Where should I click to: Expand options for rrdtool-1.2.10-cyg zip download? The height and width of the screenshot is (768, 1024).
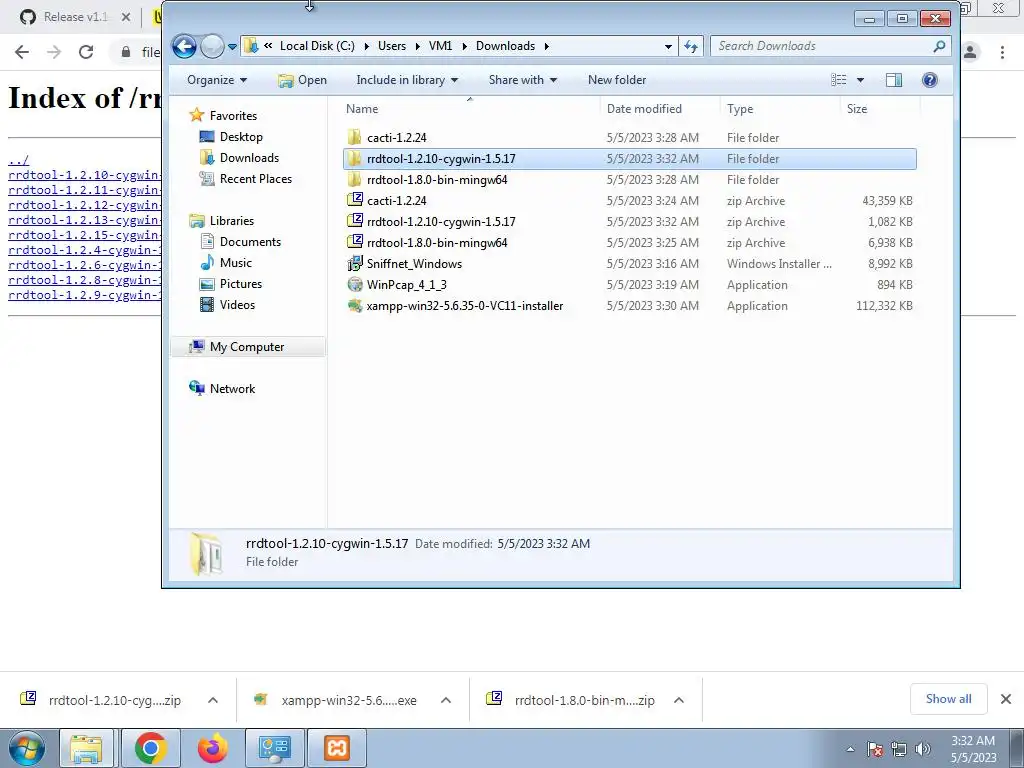213,700
